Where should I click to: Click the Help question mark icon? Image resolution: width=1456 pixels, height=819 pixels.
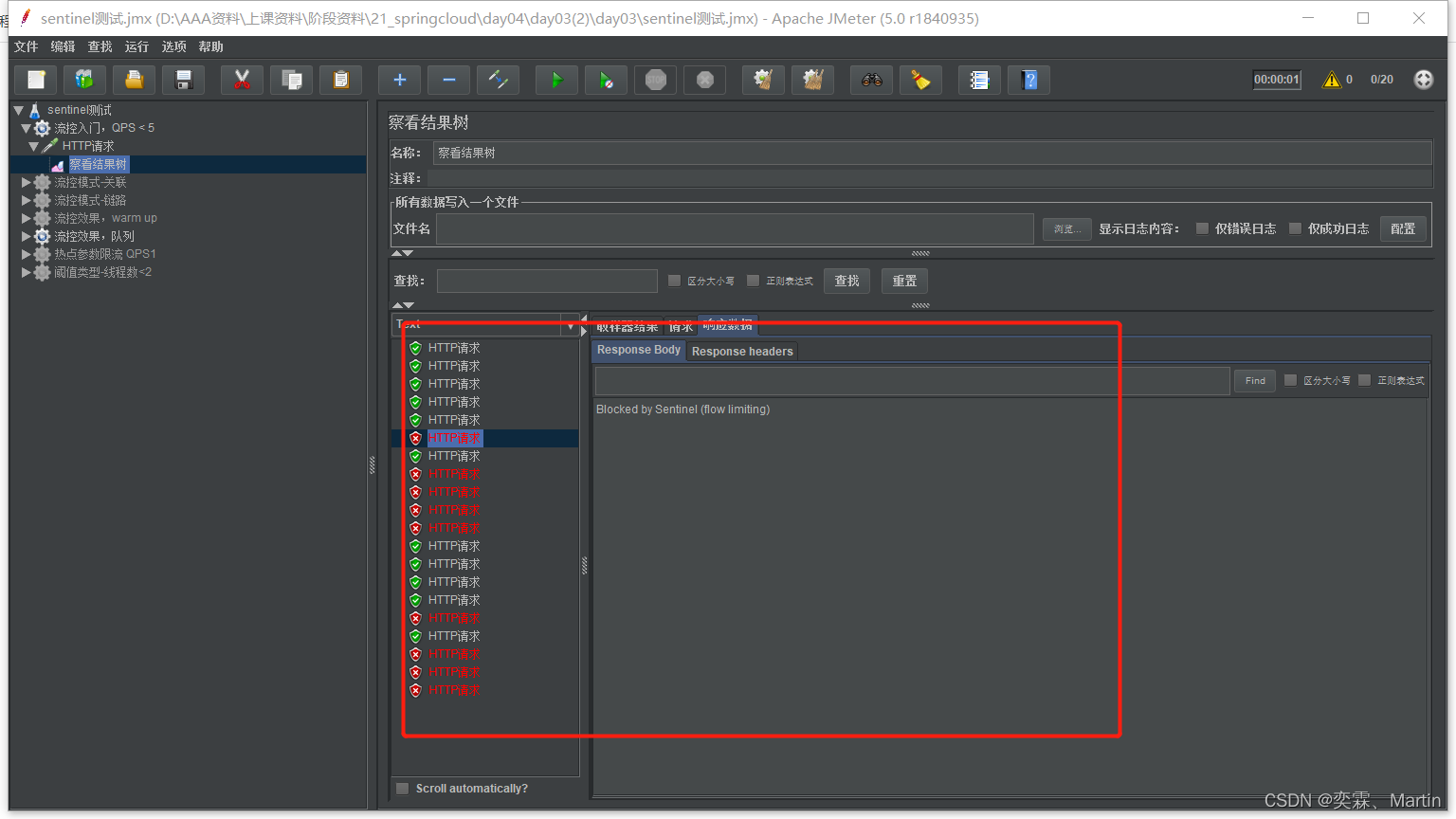pyautogui.click(x=1029, y=81)
